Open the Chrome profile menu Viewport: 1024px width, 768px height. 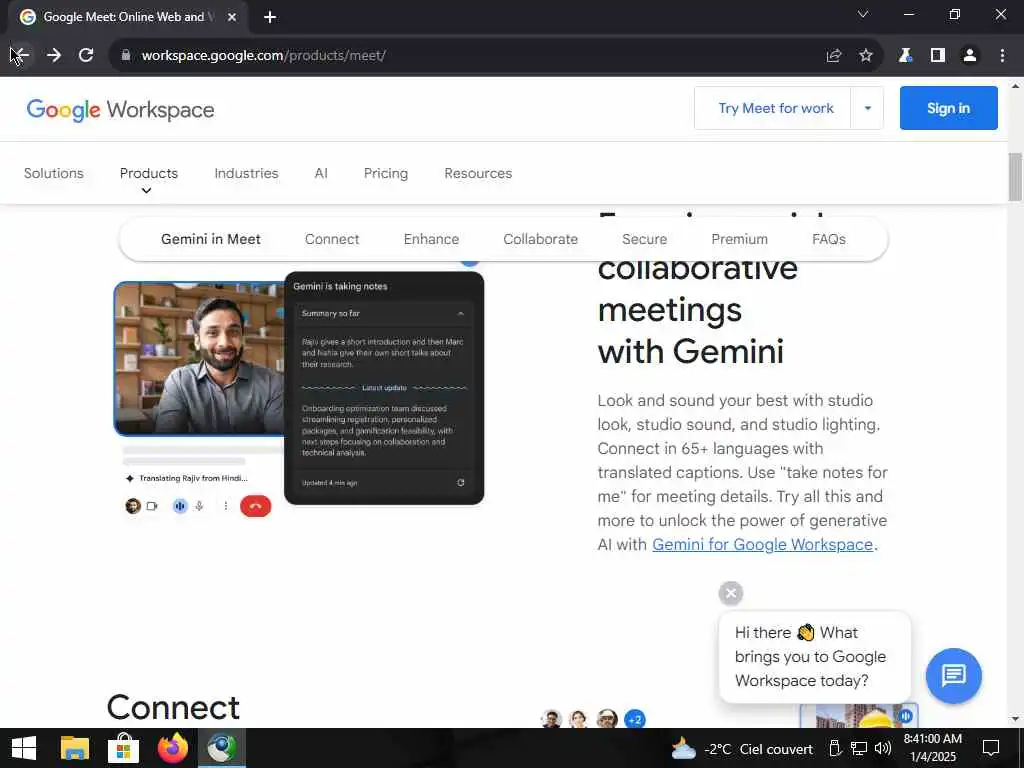970,56
